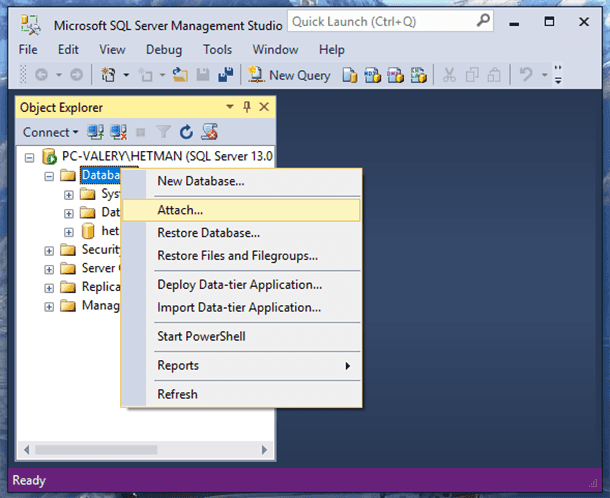Viewport: 610px width, 498px height.
Task: Open the Window menu
Action: click(x=275, y=50)
